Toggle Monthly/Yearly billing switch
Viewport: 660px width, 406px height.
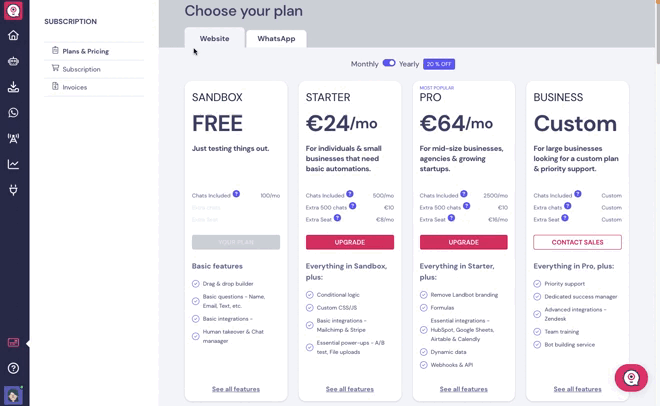(389, 63)
